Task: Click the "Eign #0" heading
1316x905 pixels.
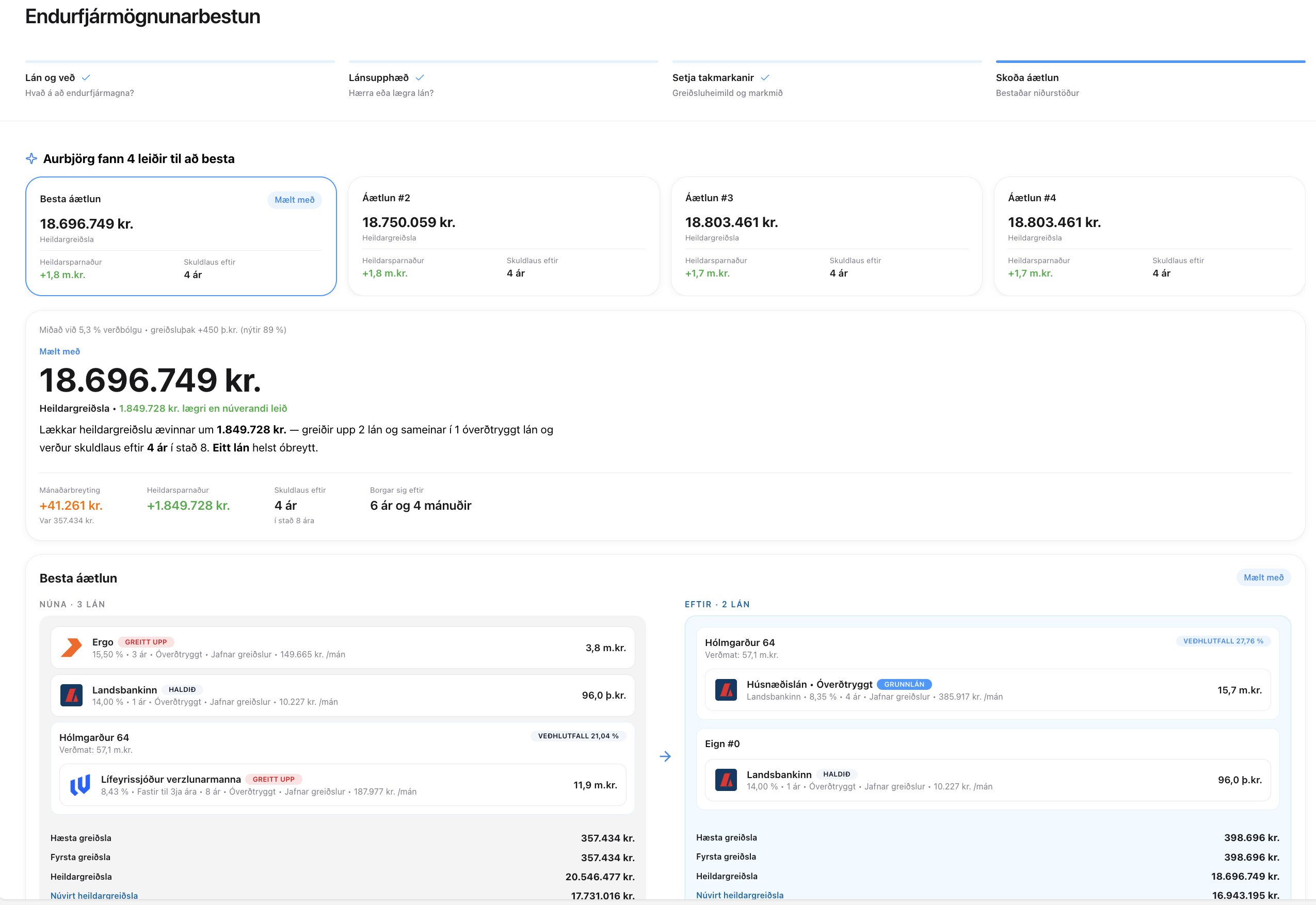Action: [x=723, y=744]
